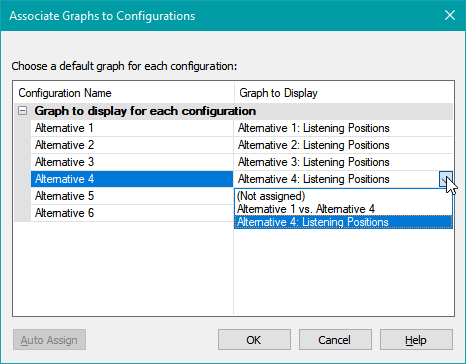Pick Alternative 1 vs. Alternative 4 option
This screenshot has width=466, height=364.
pos(343,209)
